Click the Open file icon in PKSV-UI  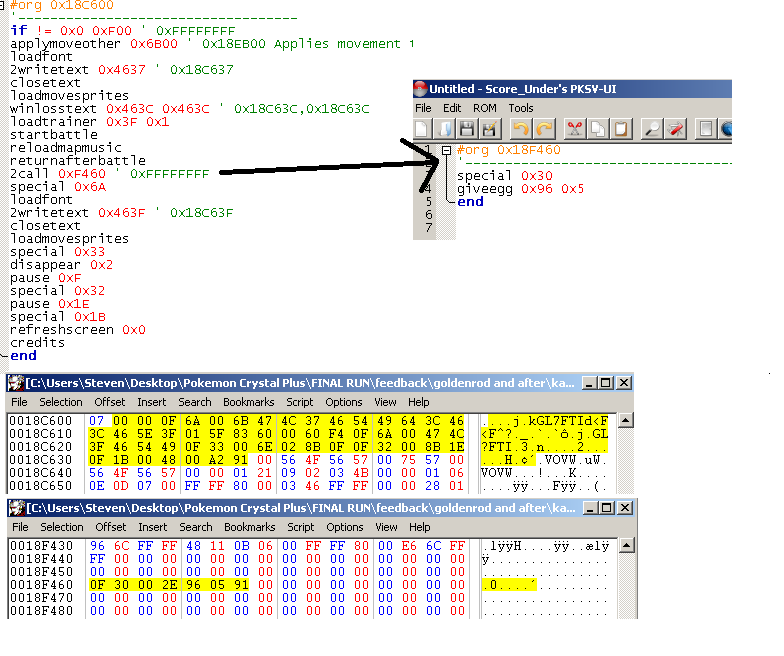coord(444,129)
